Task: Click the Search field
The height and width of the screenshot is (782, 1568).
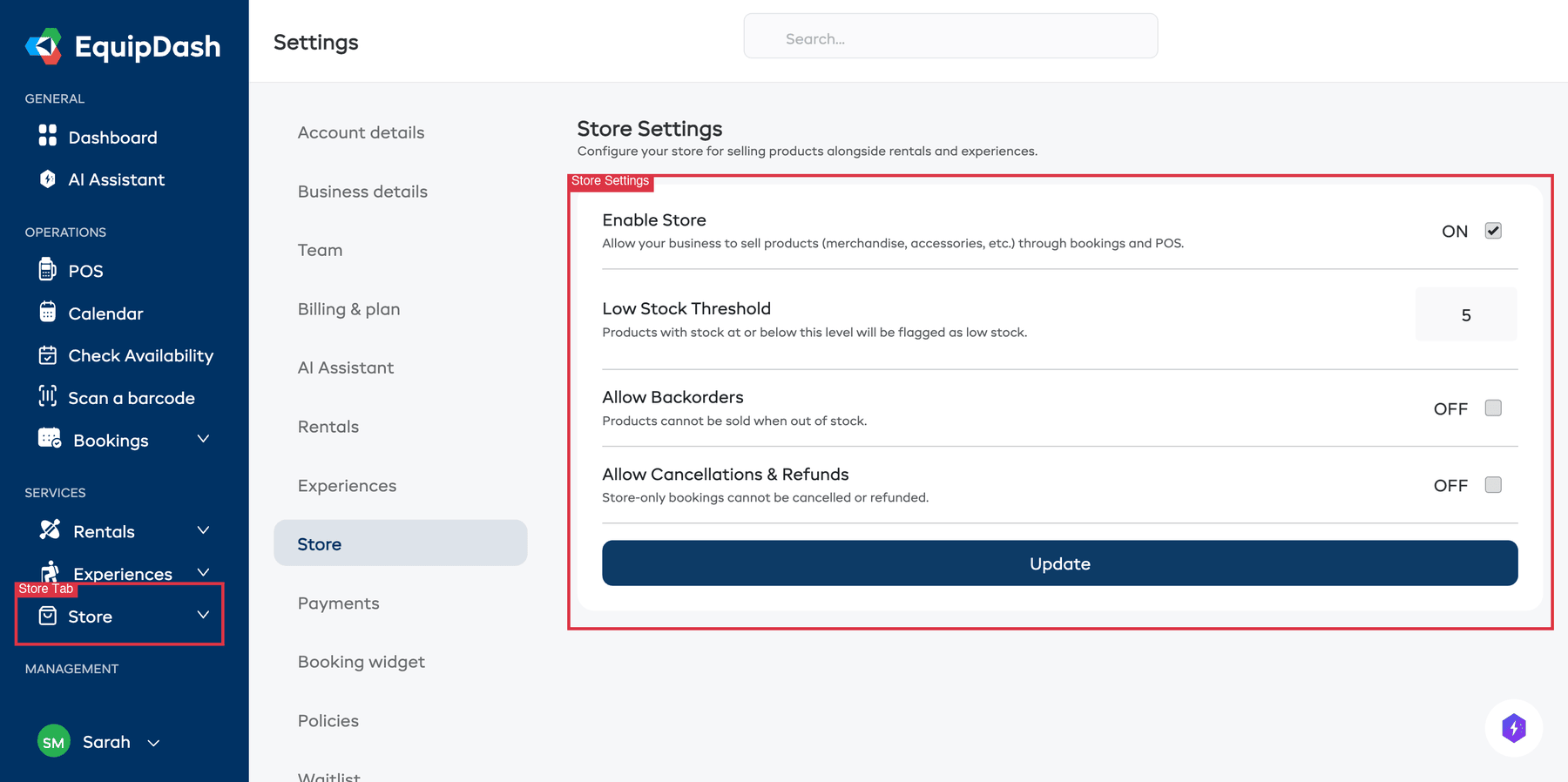Action: (x=950, y=36)
